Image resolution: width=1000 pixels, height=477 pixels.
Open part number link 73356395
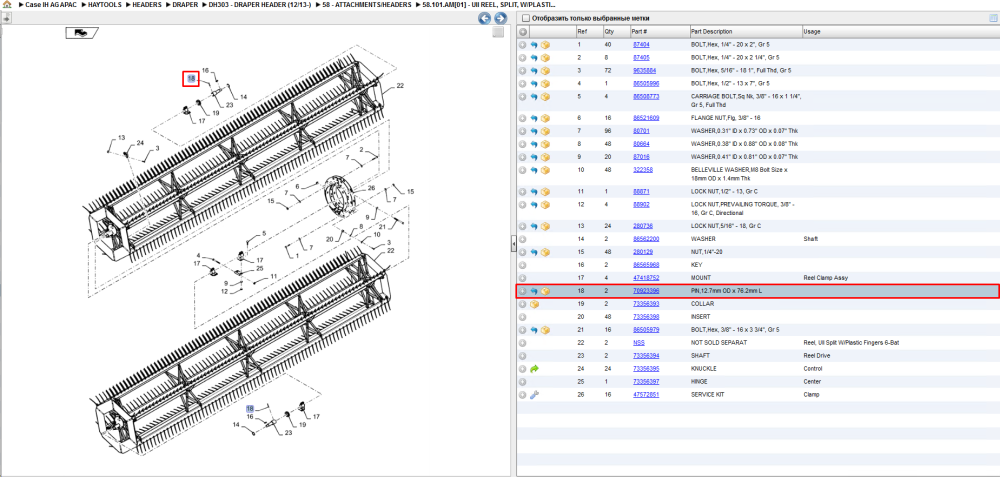[x=645, y=369]
